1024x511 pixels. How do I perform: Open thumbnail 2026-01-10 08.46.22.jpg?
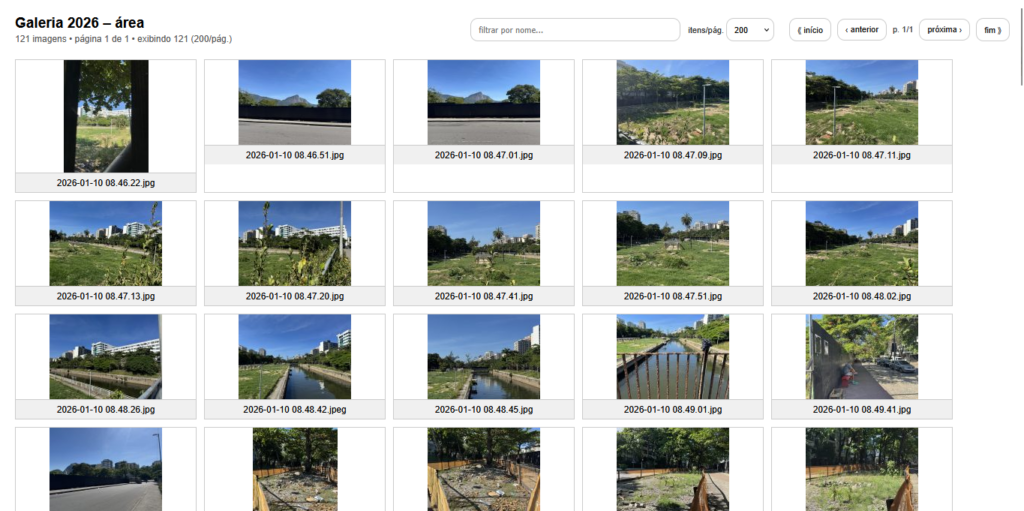pyautogui.click(x=106, y=116)
